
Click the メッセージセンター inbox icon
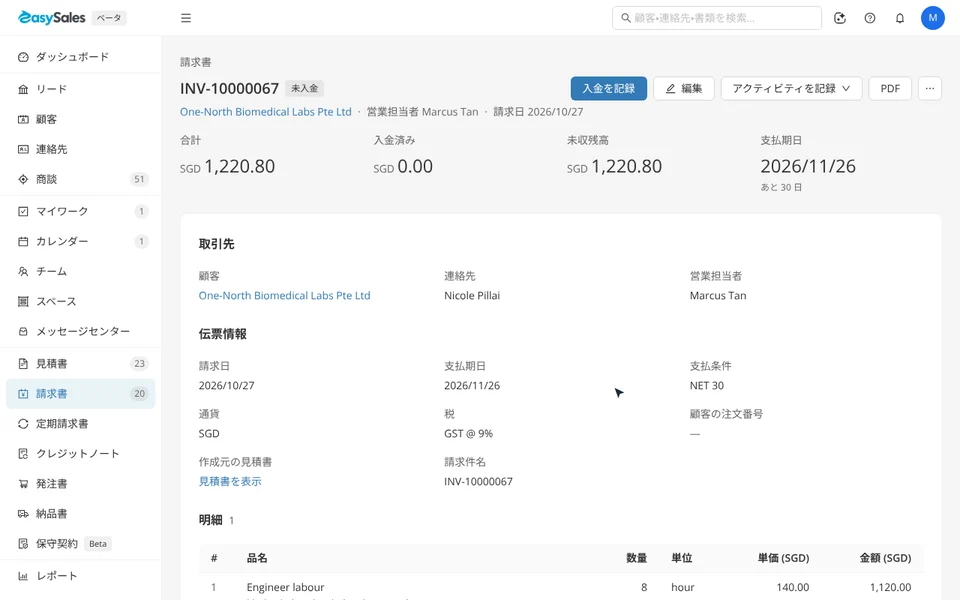(23, 331)
